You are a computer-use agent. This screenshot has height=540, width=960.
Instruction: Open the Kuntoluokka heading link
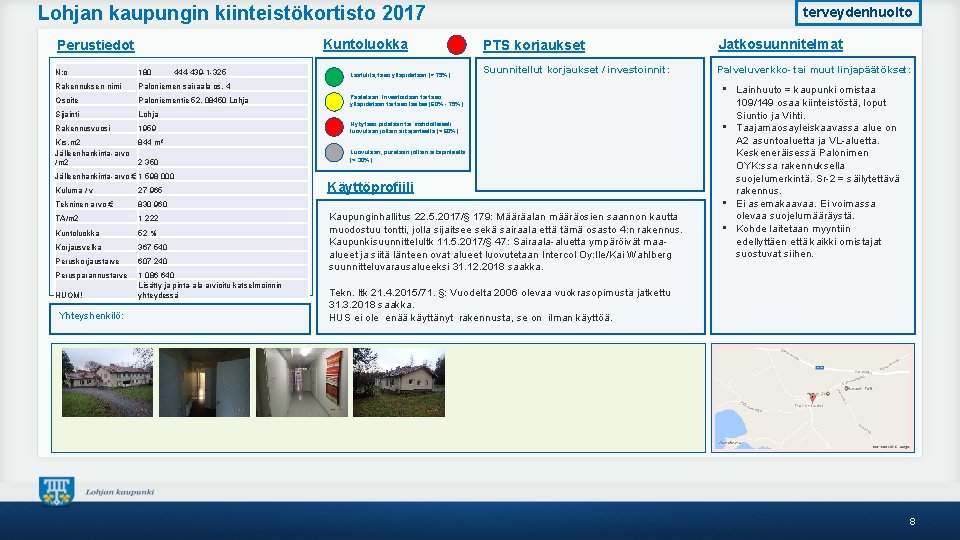[365, 45]
